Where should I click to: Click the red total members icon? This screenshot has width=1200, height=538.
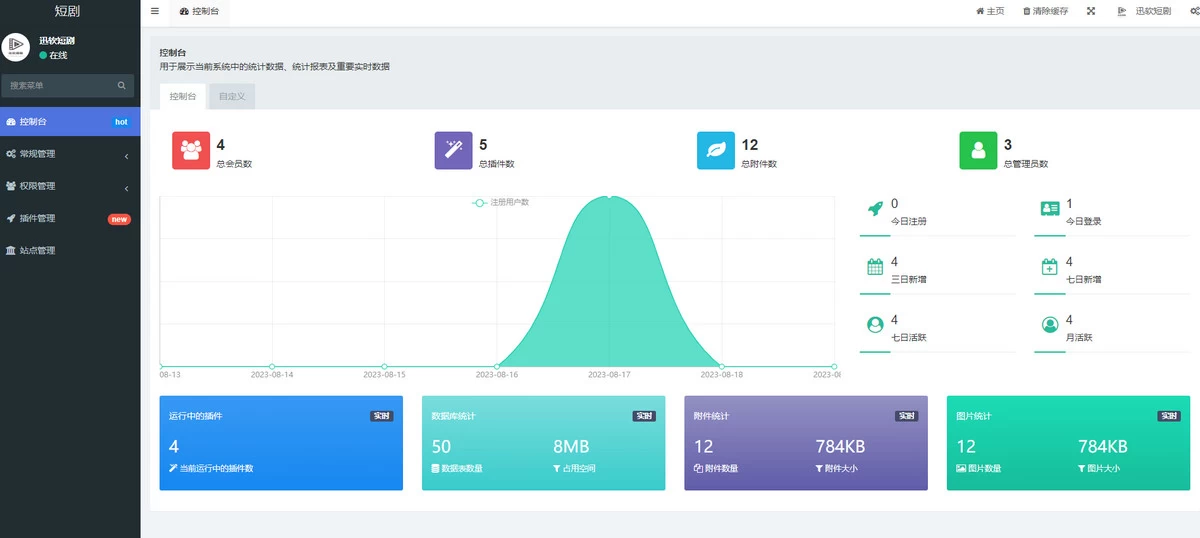coord(191,151)
